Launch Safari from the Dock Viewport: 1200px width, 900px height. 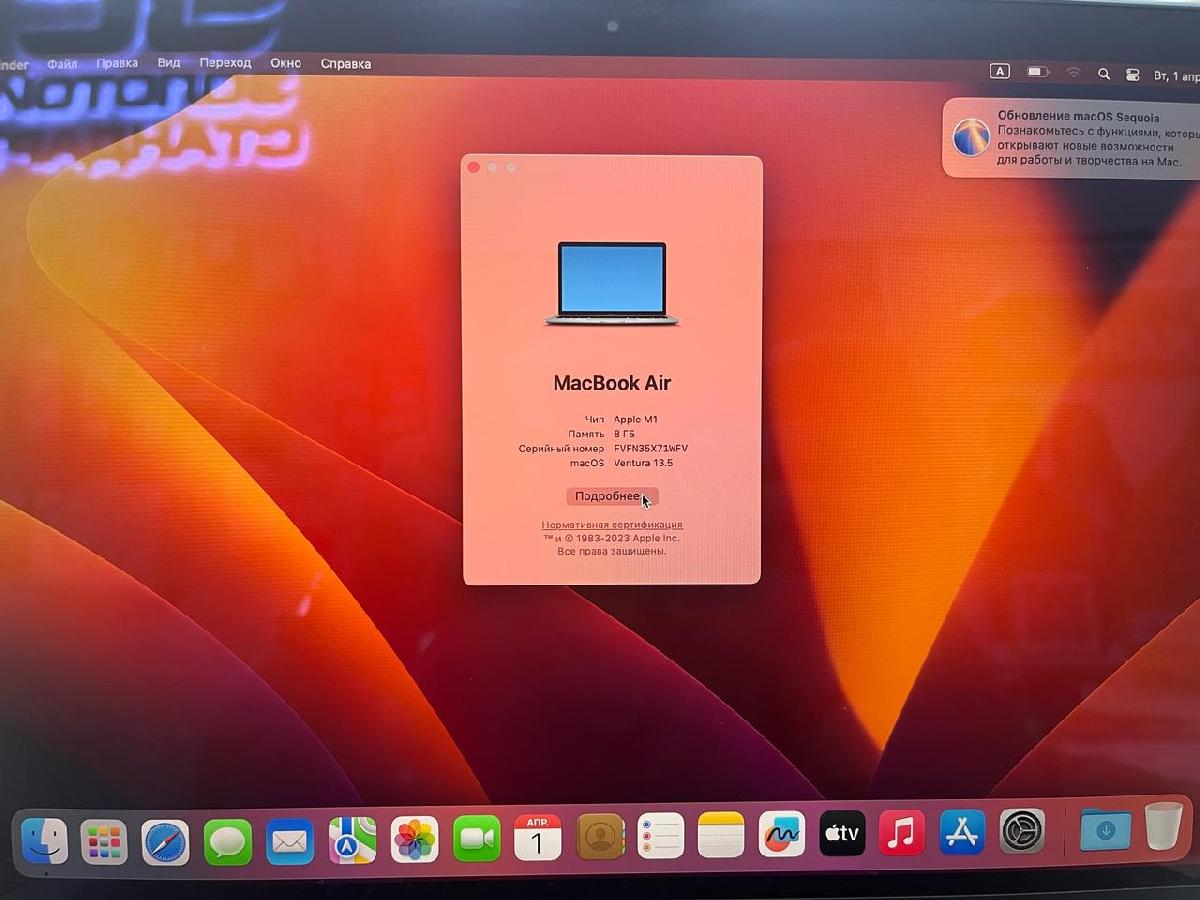165,842
